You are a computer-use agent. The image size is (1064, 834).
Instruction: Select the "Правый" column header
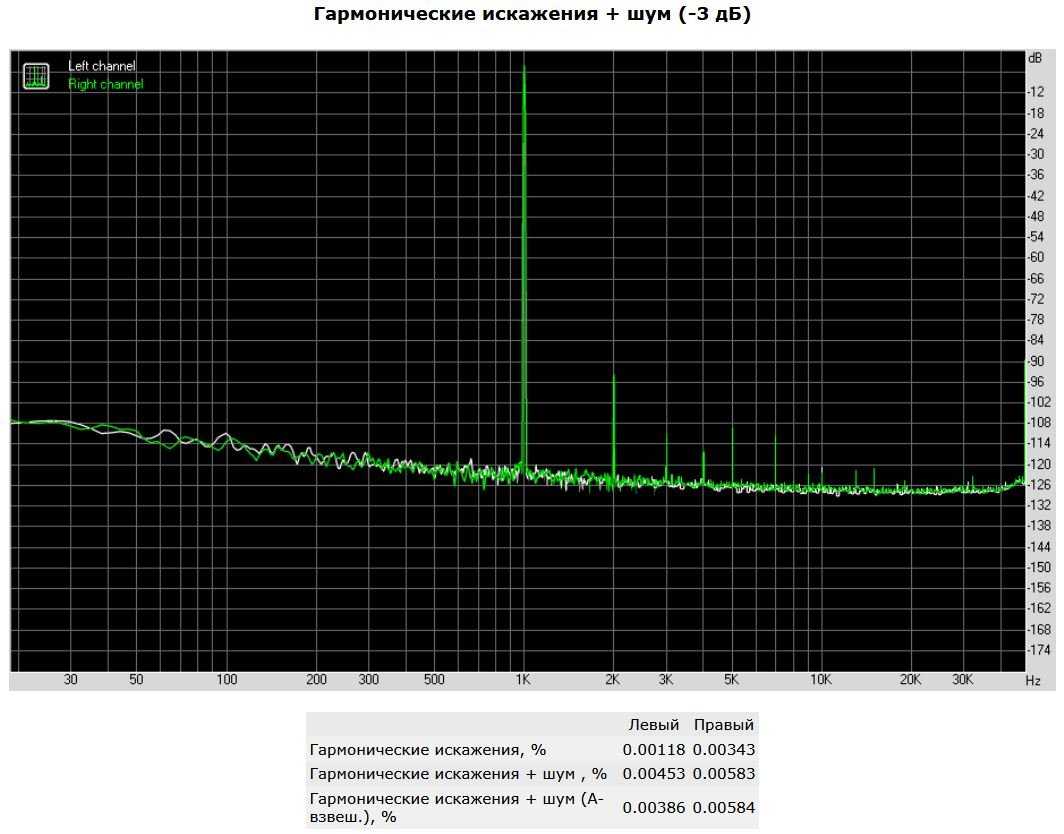pyautogui.click(x=724, y=725)
